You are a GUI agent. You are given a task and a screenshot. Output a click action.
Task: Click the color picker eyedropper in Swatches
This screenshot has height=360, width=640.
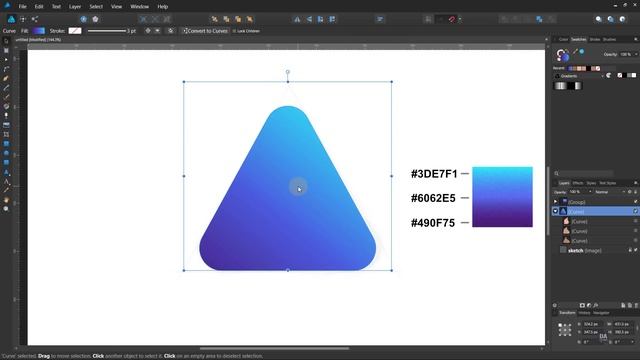coord(575,51)
